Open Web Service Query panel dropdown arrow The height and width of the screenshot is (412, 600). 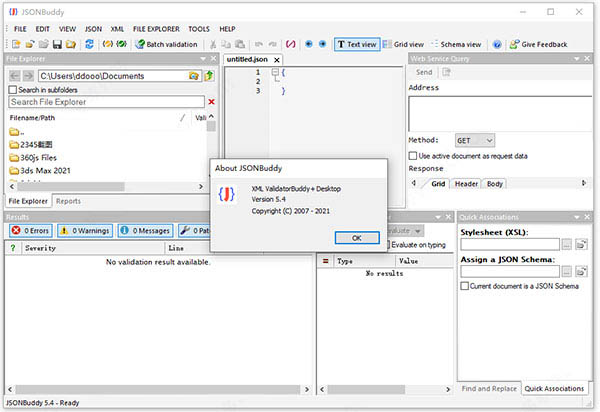click(x=577, y=59)
